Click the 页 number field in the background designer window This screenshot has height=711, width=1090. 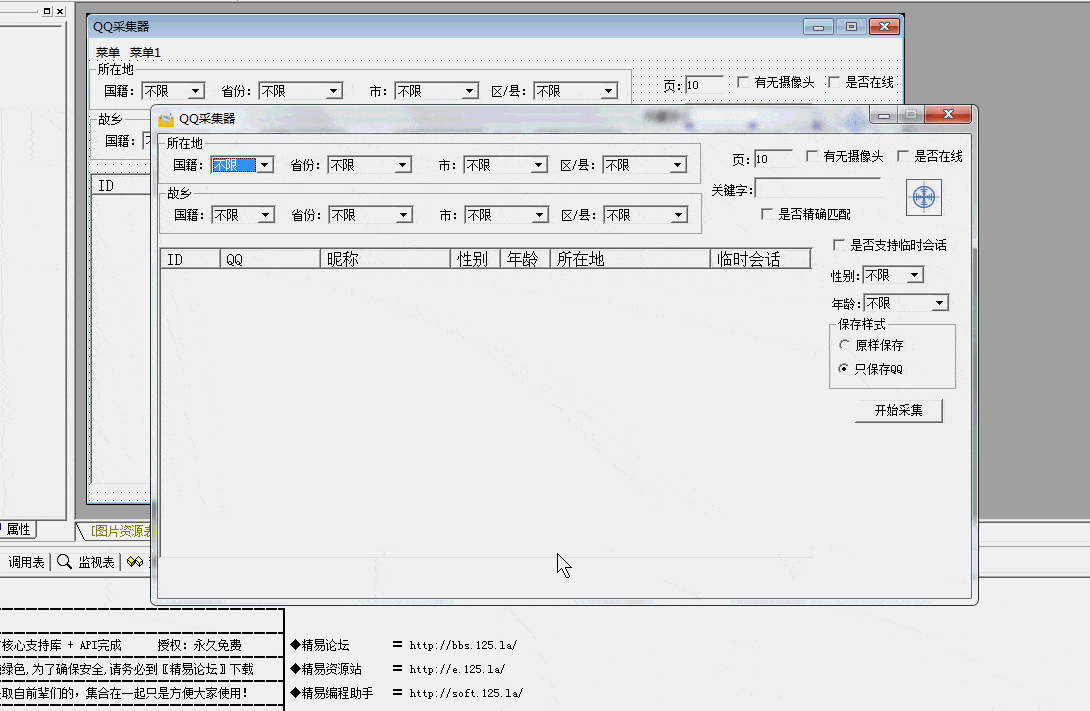(704, 85)
